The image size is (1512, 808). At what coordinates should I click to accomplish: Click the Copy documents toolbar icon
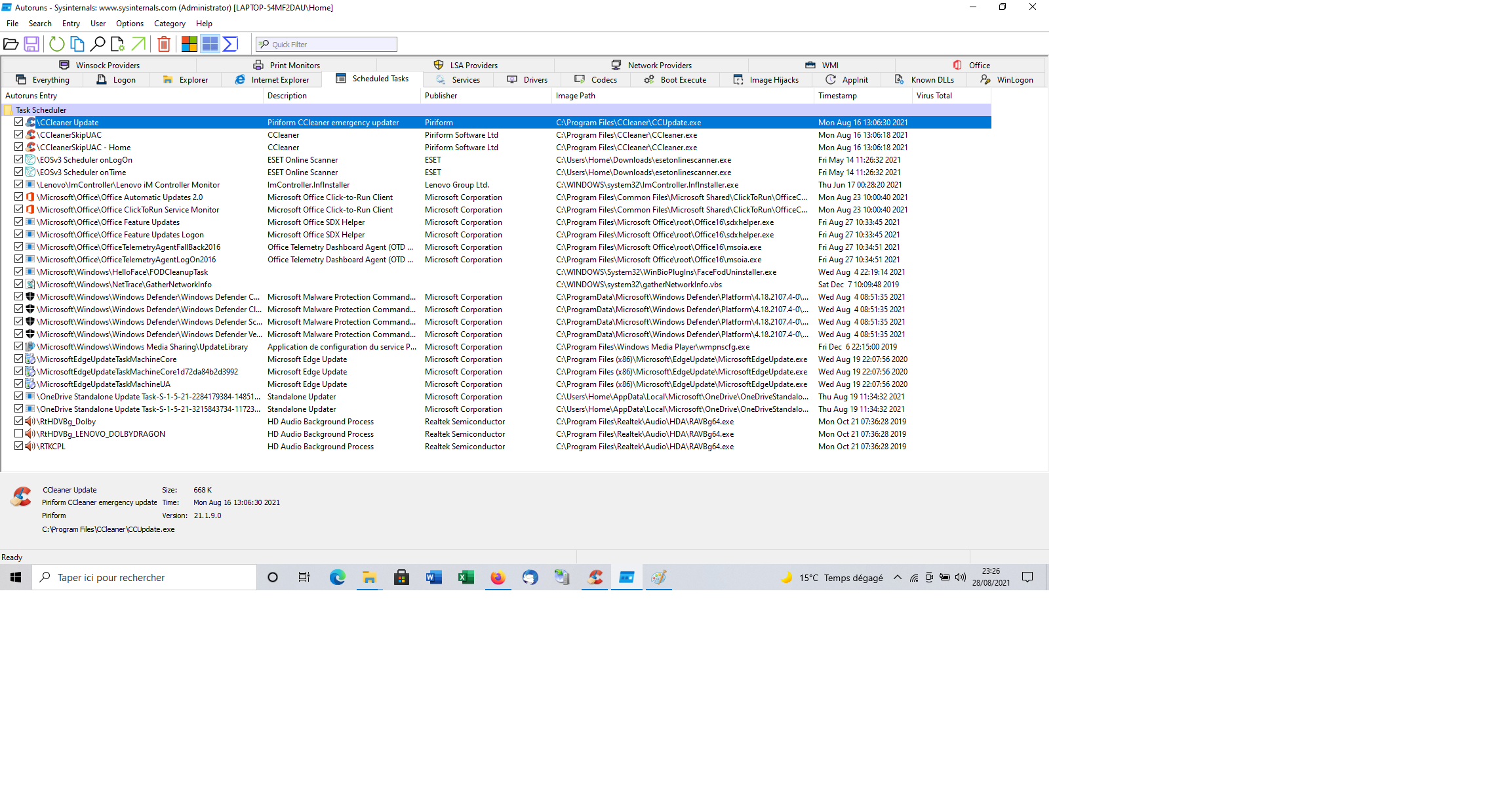click(x=77, y=44)
